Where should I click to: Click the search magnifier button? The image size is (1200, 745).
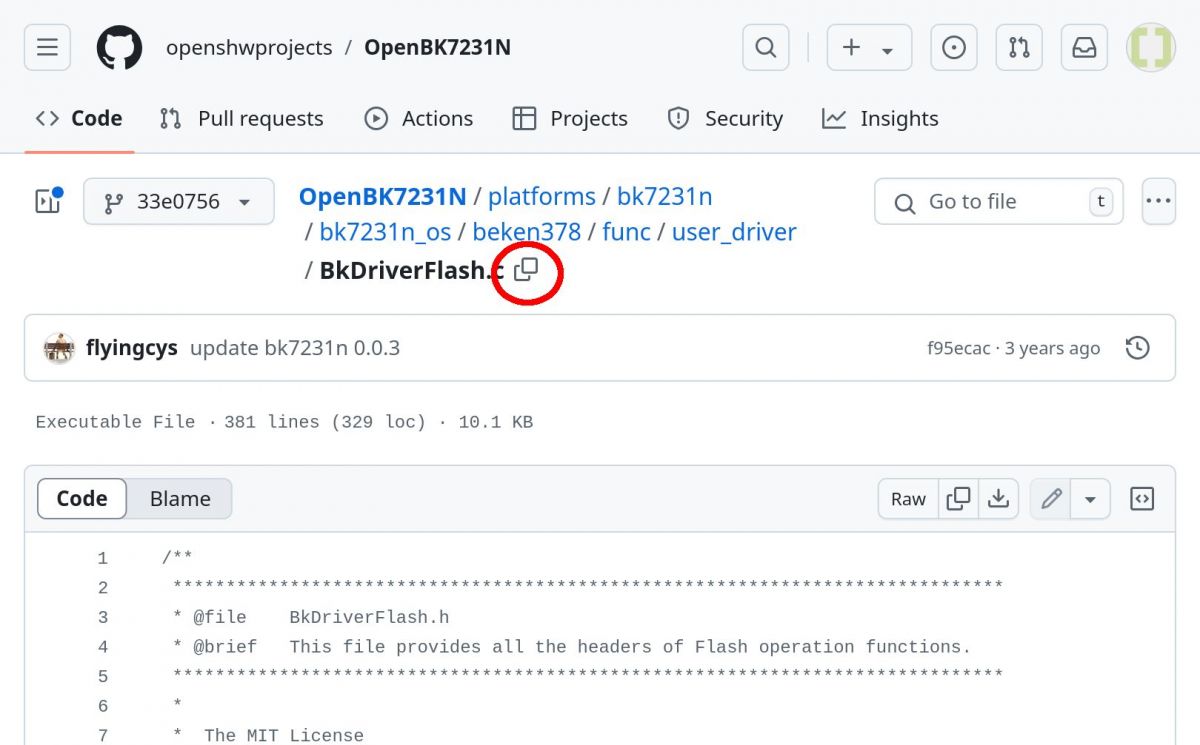(766, 47)
